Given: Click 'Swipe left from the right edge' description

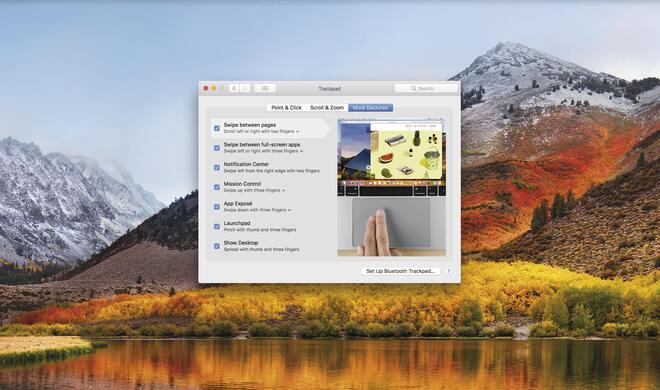Looking at the screenshot, I should pos(271,171).
